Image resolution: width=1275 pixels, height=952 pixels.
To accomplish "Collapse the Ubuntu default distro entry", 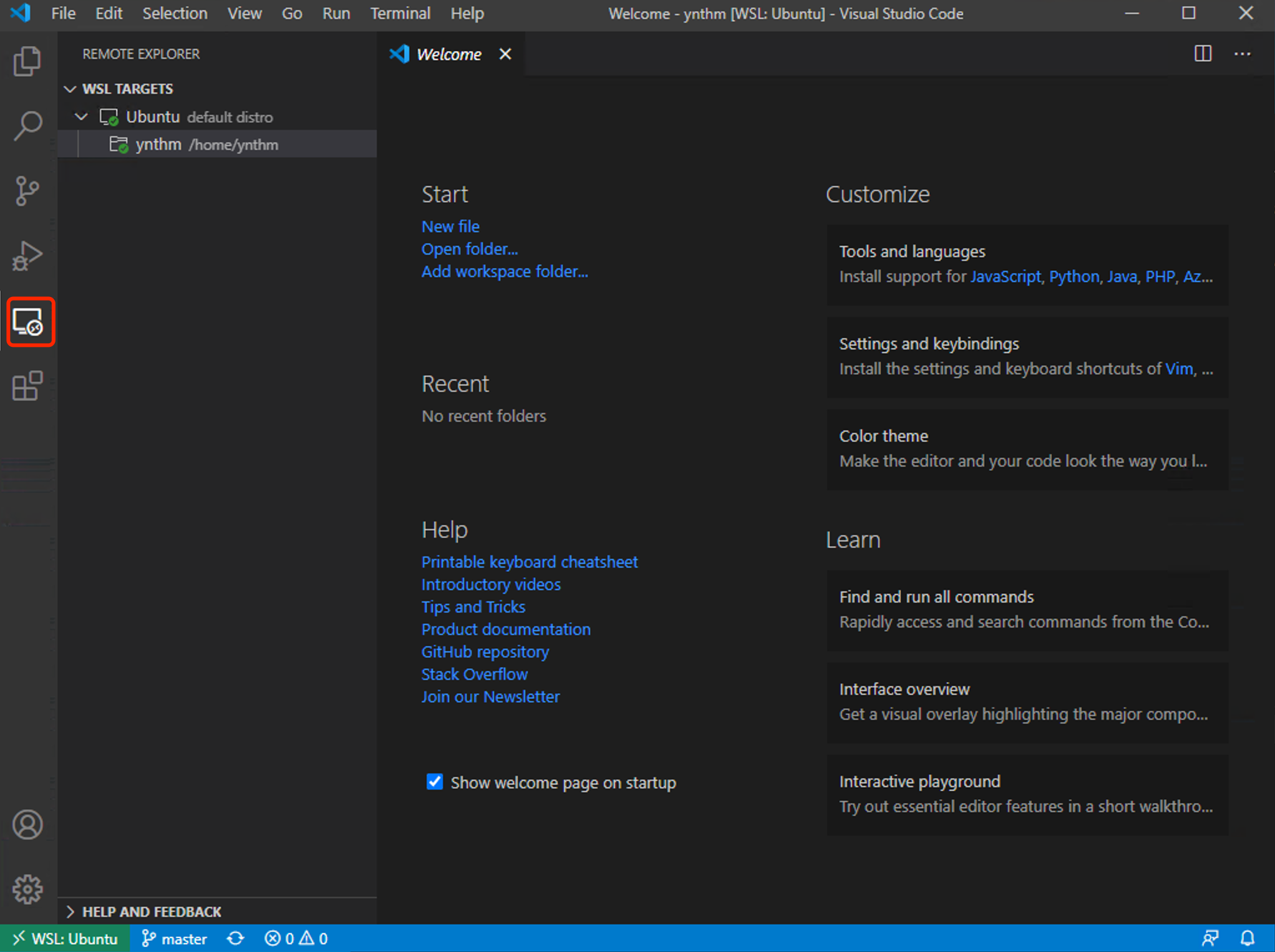I will click(80, 117).
